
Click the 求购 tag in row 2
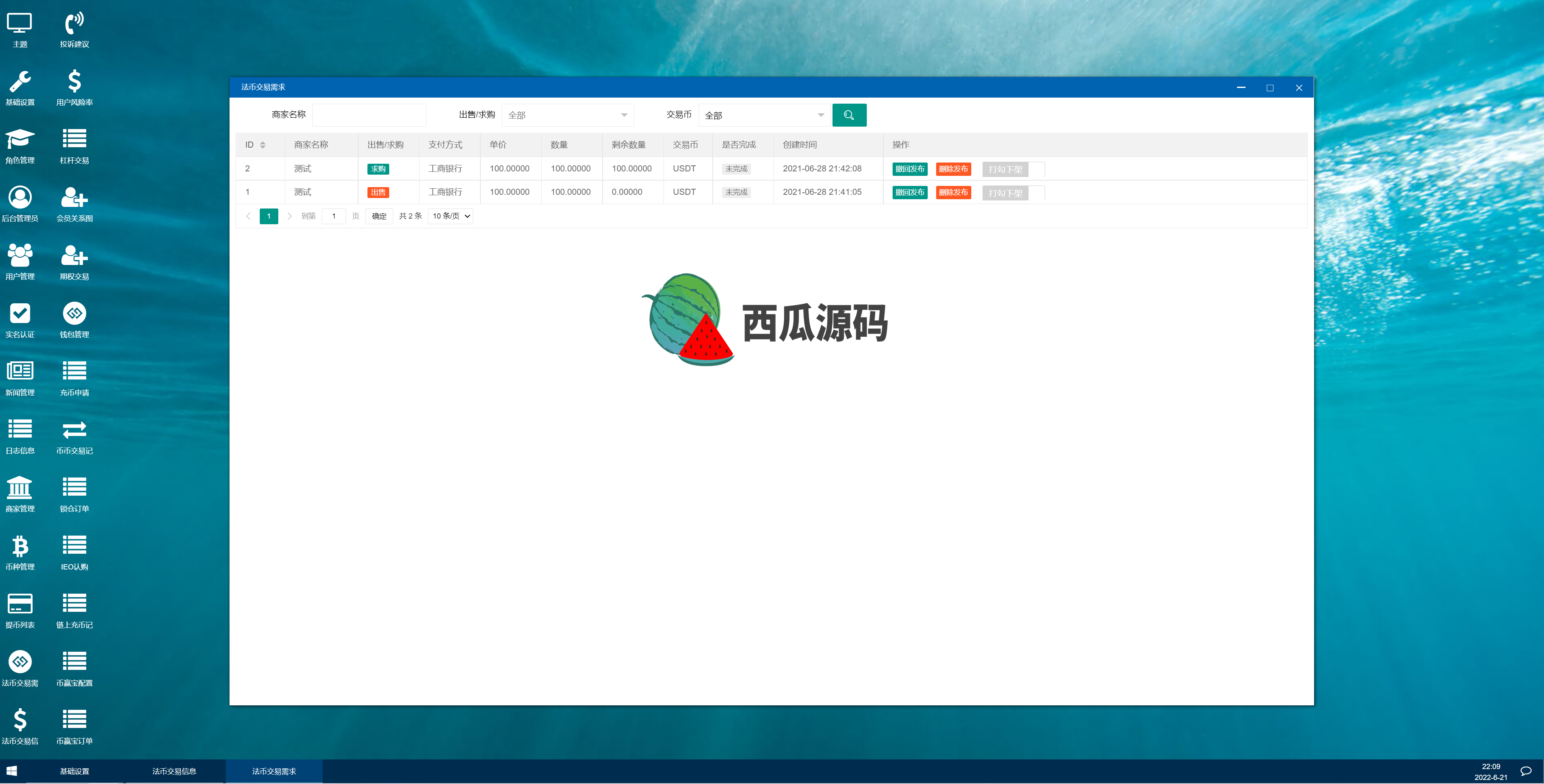tap(378, 169)
